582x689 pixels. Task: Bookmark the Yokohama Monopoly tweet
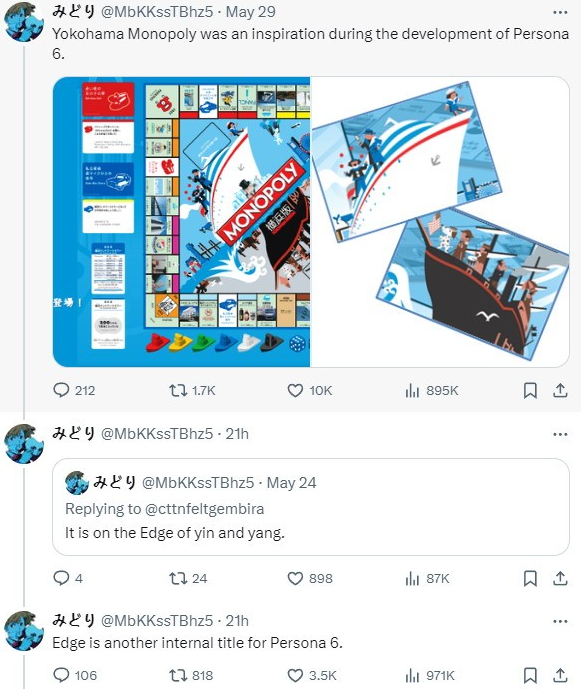pos(530,390)
